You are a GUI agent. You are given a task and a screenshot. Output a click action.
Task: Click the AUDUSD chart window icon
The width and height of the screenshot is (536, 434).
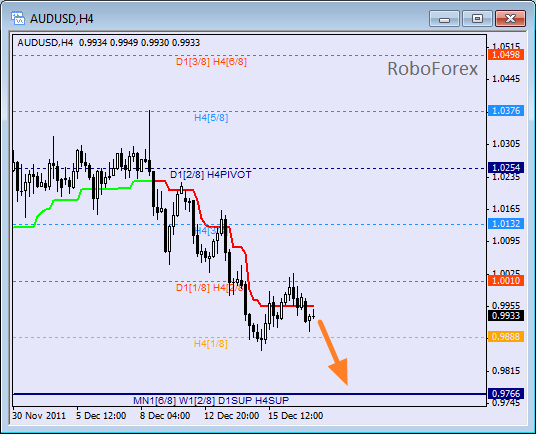pyautogui.click(x=17, y=18)
